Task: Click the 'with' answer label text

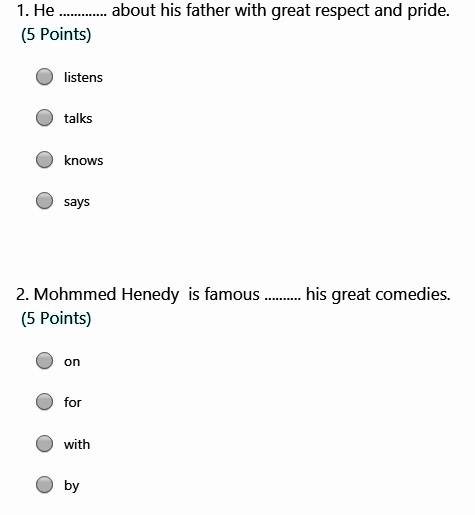Action: click(x=77, y=444)
